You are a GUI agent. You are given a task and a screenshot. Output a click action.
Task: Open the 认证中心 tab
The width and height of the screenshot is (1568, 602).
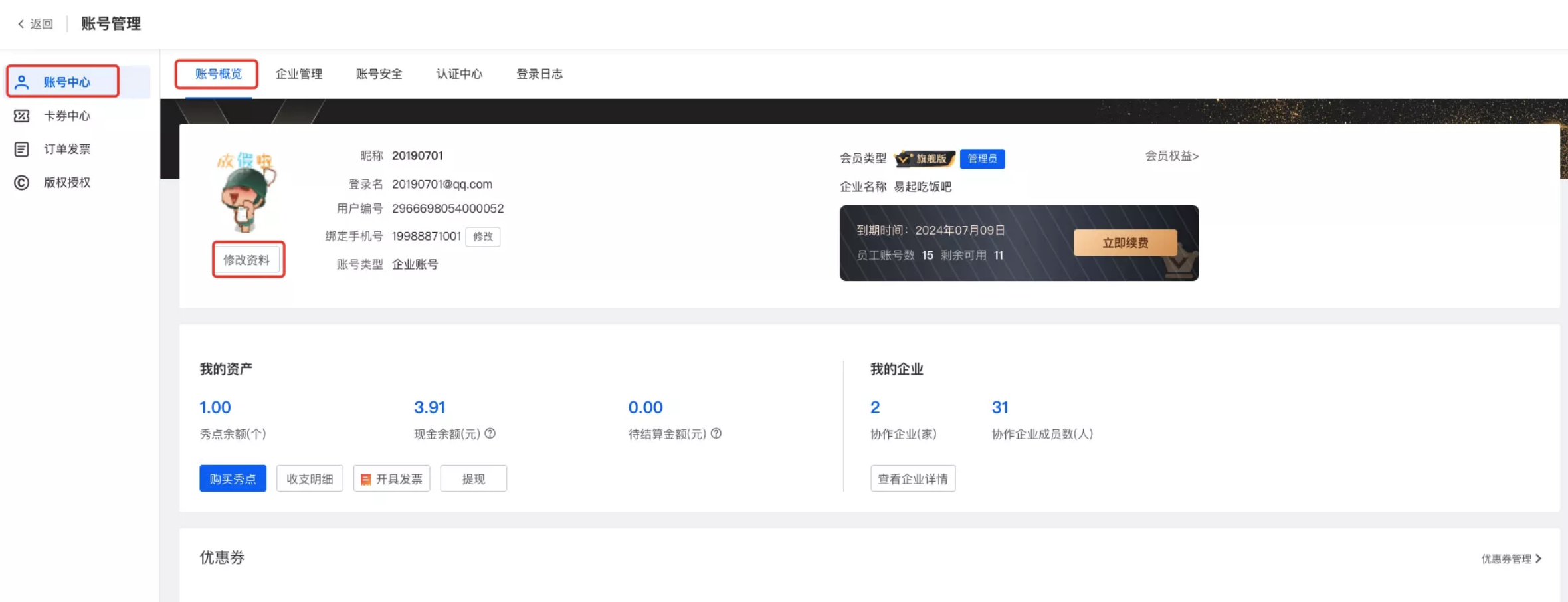[459, 74]
